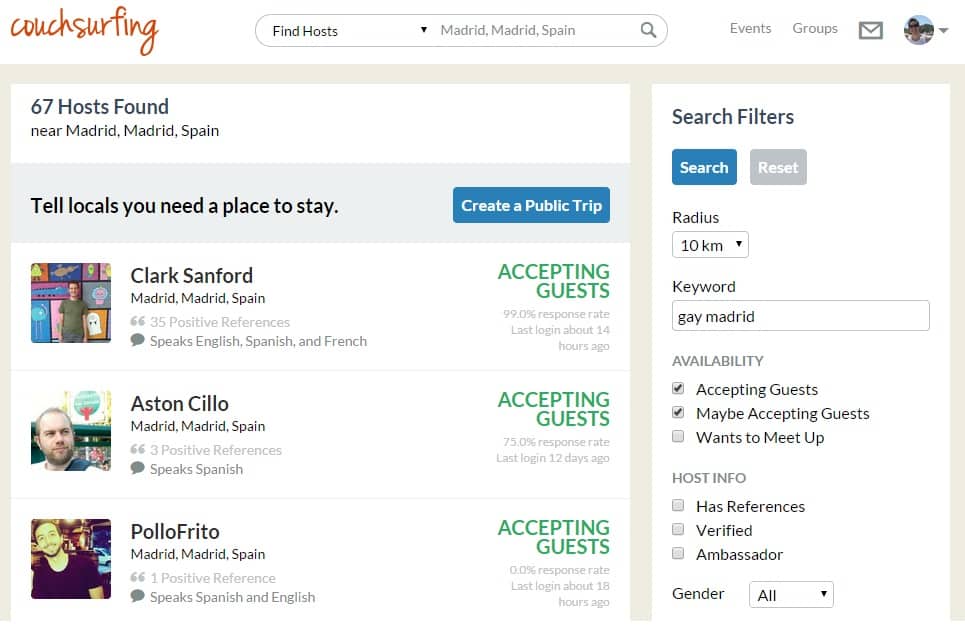
Task: Click the Couchsurfing logo
Action: pyautogui.click(x=84, y=30)
